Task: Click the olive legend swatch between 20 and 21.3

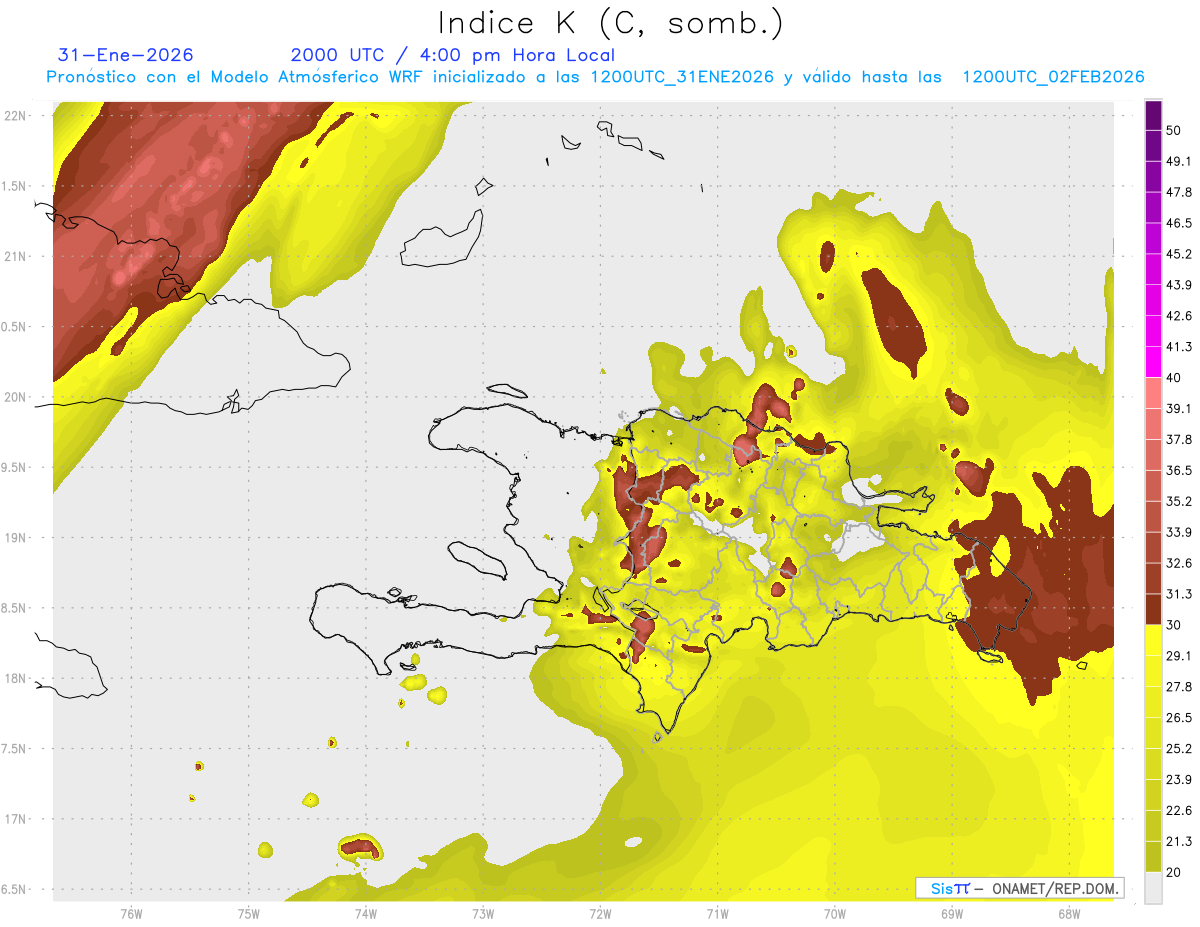Action: tap(1153, 858)
